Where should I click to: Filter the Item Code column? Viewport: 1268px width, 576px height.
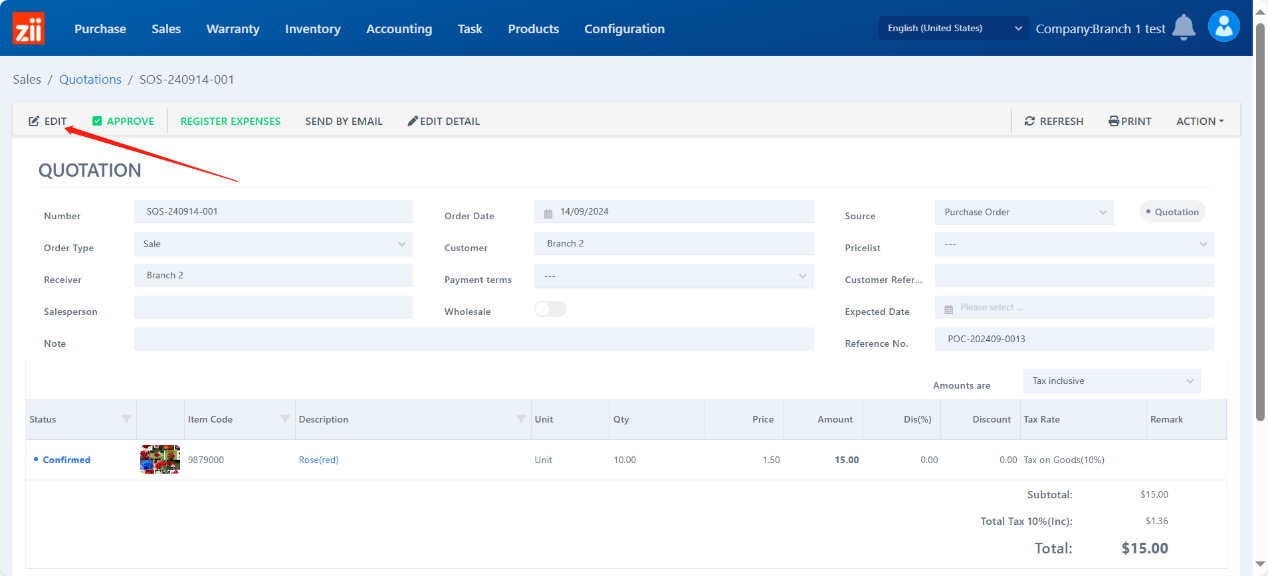[285, 419]
